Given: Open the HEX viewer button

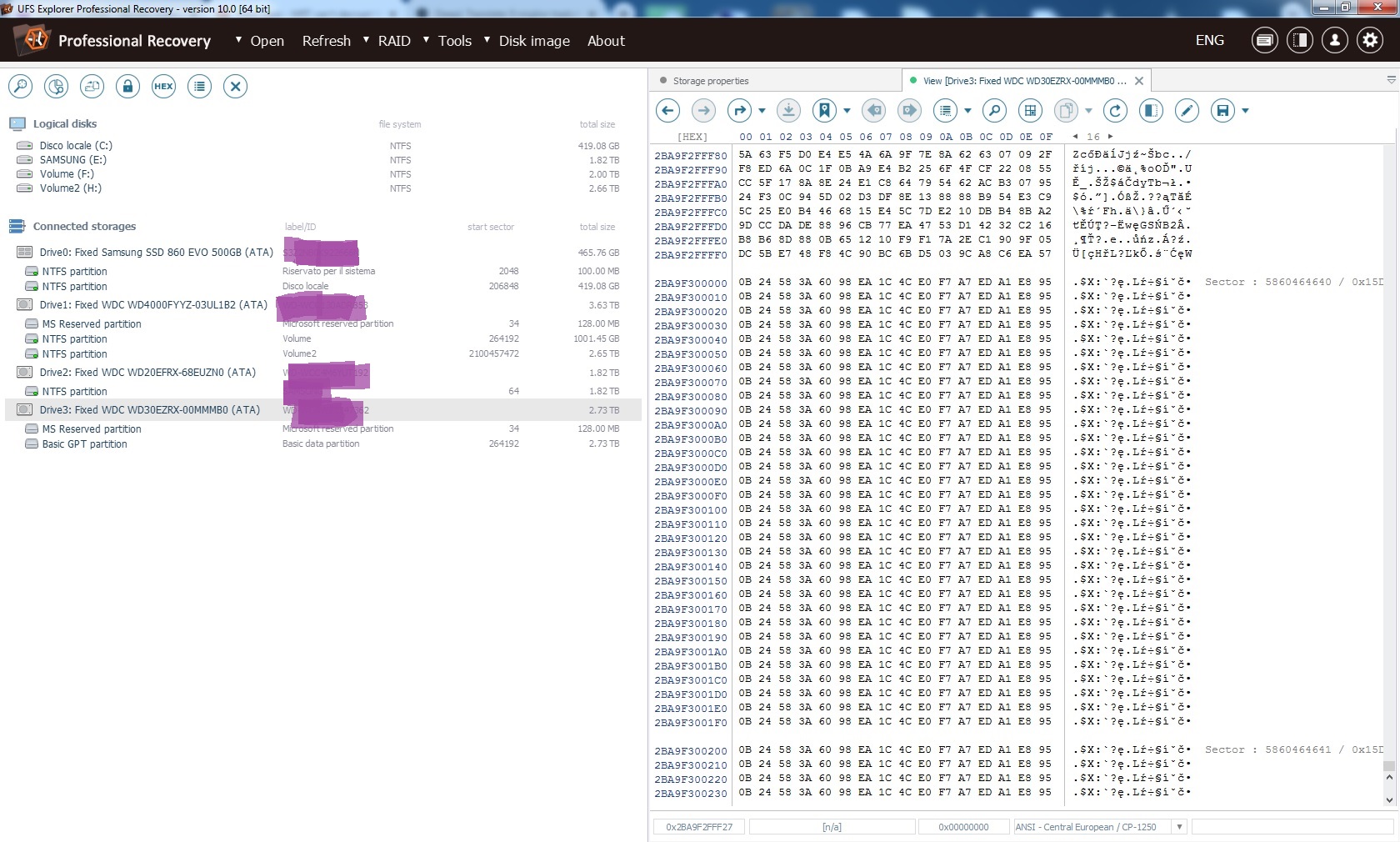Looking at the screenshot, I should [x=163, y=86].
